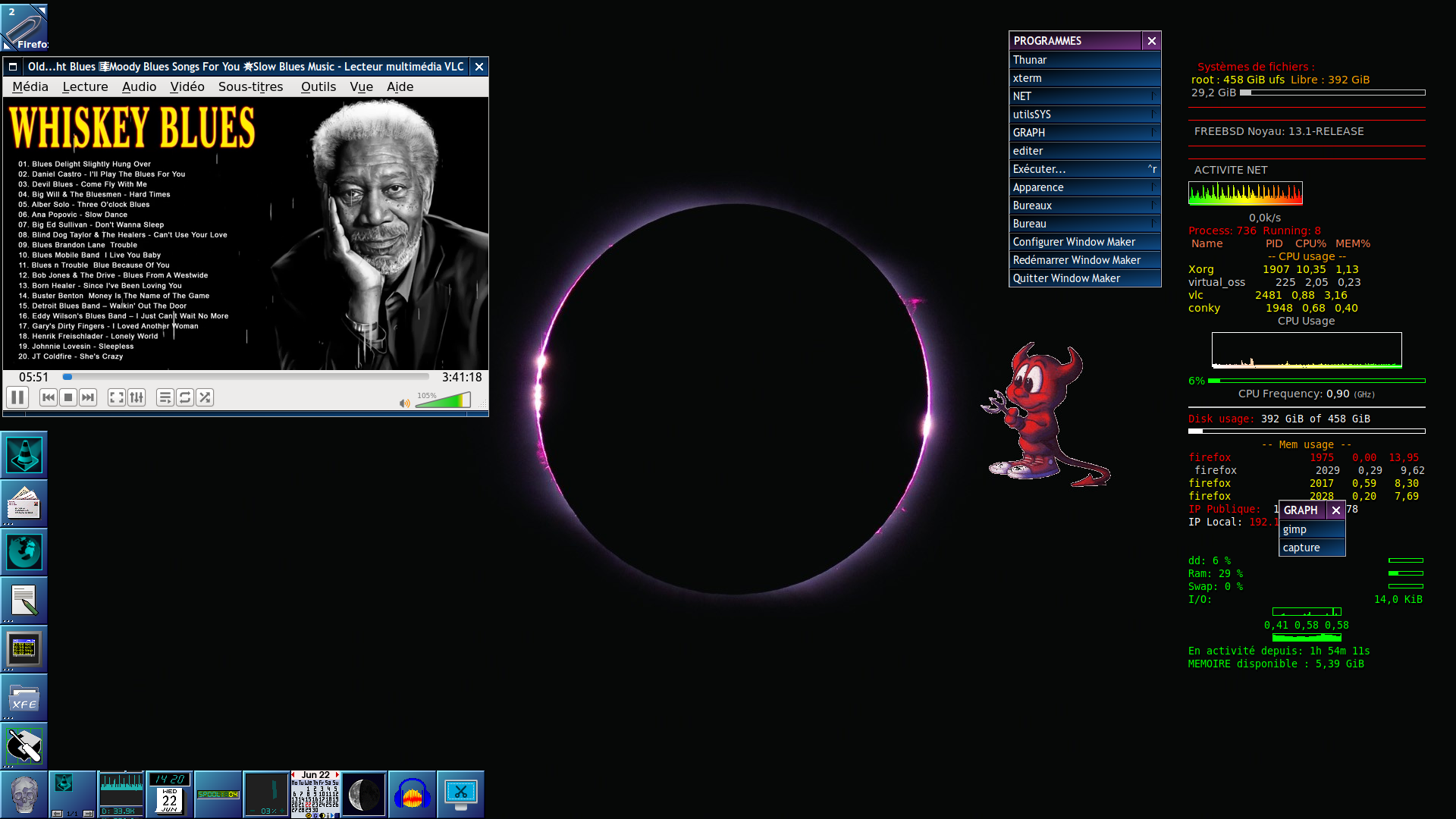Close the GRAPH submenu panel

[x=1336, y=510]
